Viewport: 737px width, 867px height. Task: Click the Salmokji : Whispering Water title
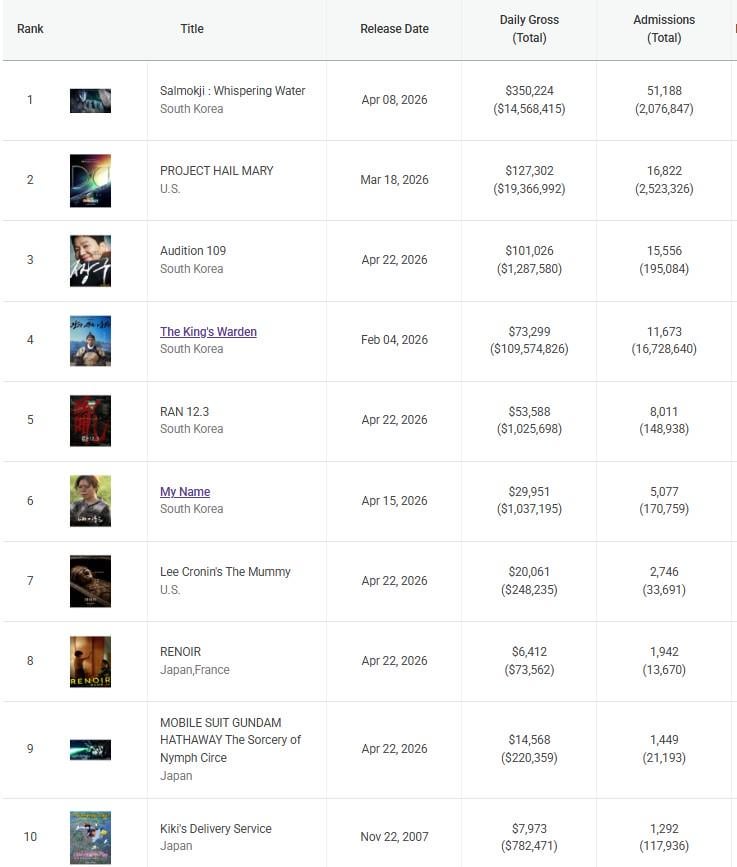click(x=232, y=90)
